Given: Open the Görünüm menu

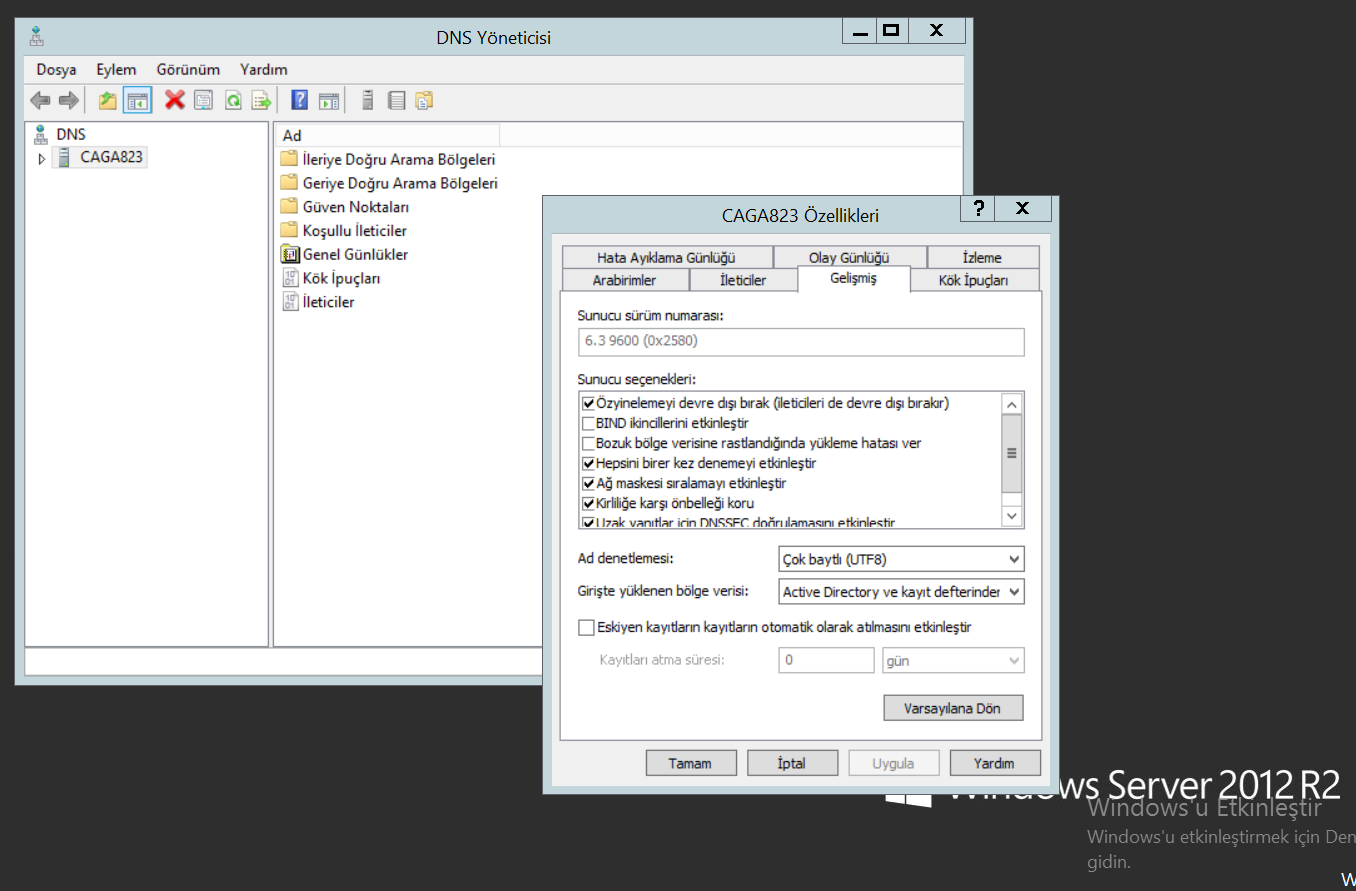Looking at the screenshot, I should [188, 69].
